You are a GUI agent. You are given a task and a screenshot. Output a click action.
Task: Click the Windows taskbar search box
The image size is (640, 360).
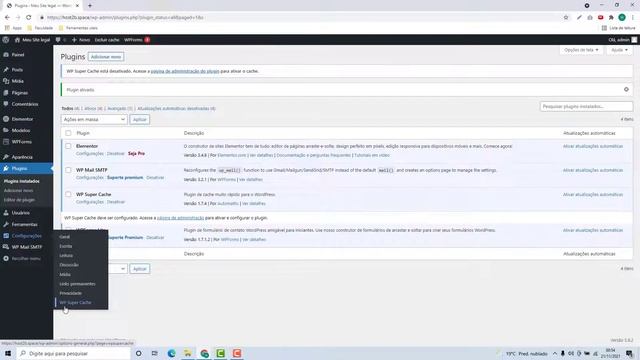pyautogui.click(x=73, y=353)
